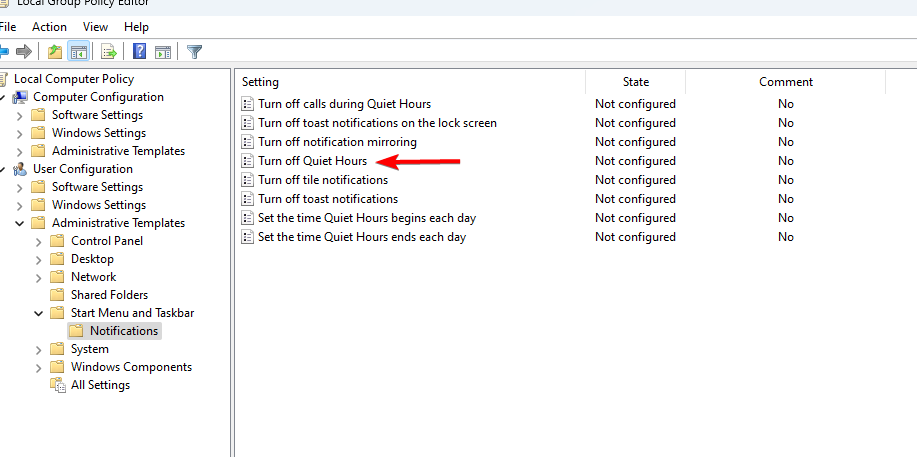This screenshot has height=457, width=917.
Task: Expand the Control Panel folder
Action: tap(39, 241)
